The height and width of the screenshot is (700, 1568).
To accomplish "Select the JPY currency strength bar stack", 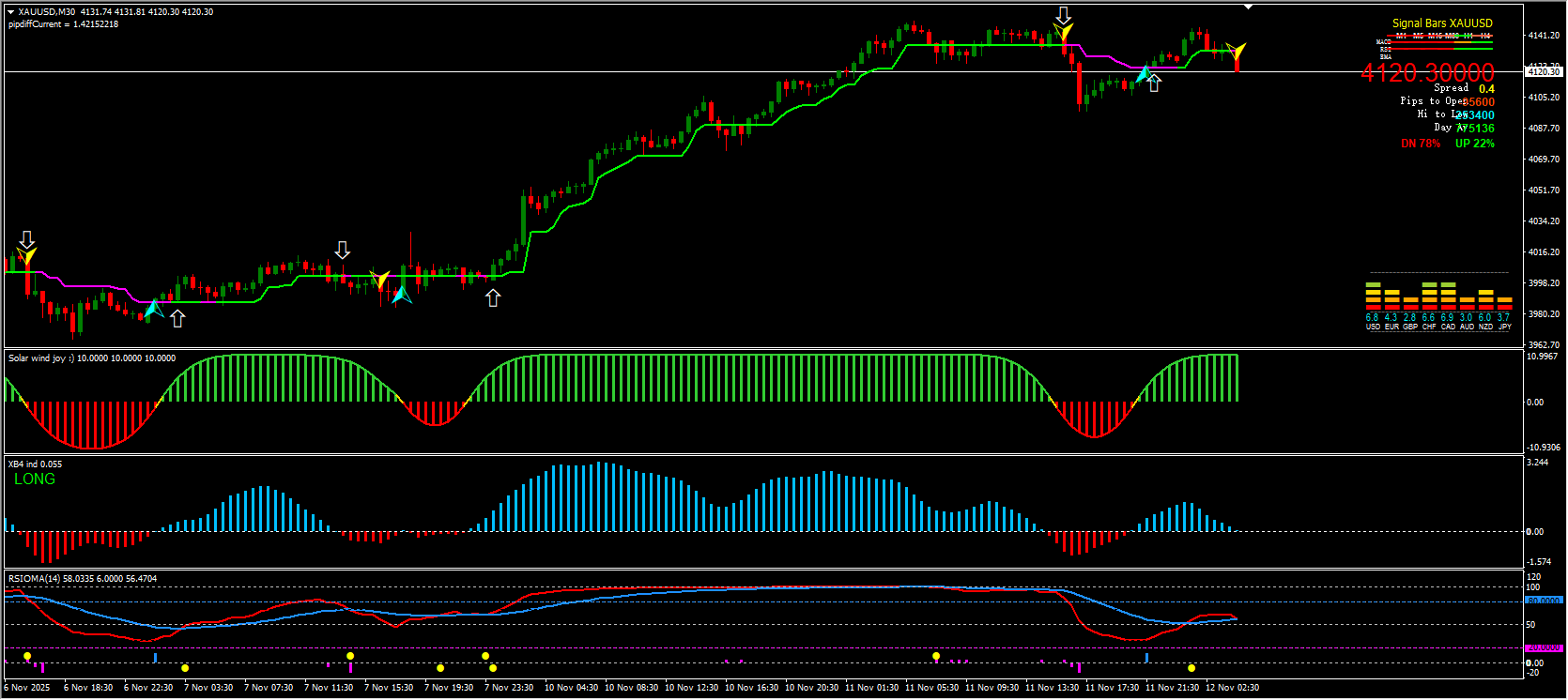I will click(1504, 302).
